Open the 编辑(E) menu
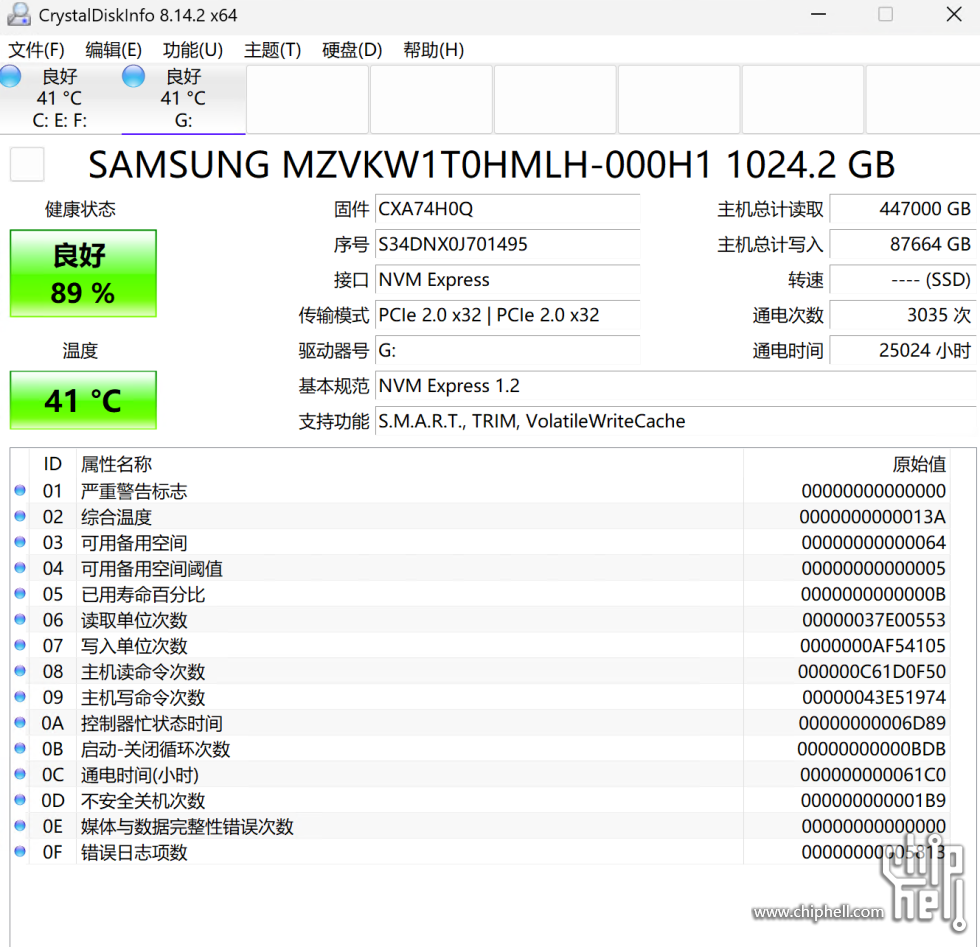This screenshot has height=947, width=980. [113, 50]
